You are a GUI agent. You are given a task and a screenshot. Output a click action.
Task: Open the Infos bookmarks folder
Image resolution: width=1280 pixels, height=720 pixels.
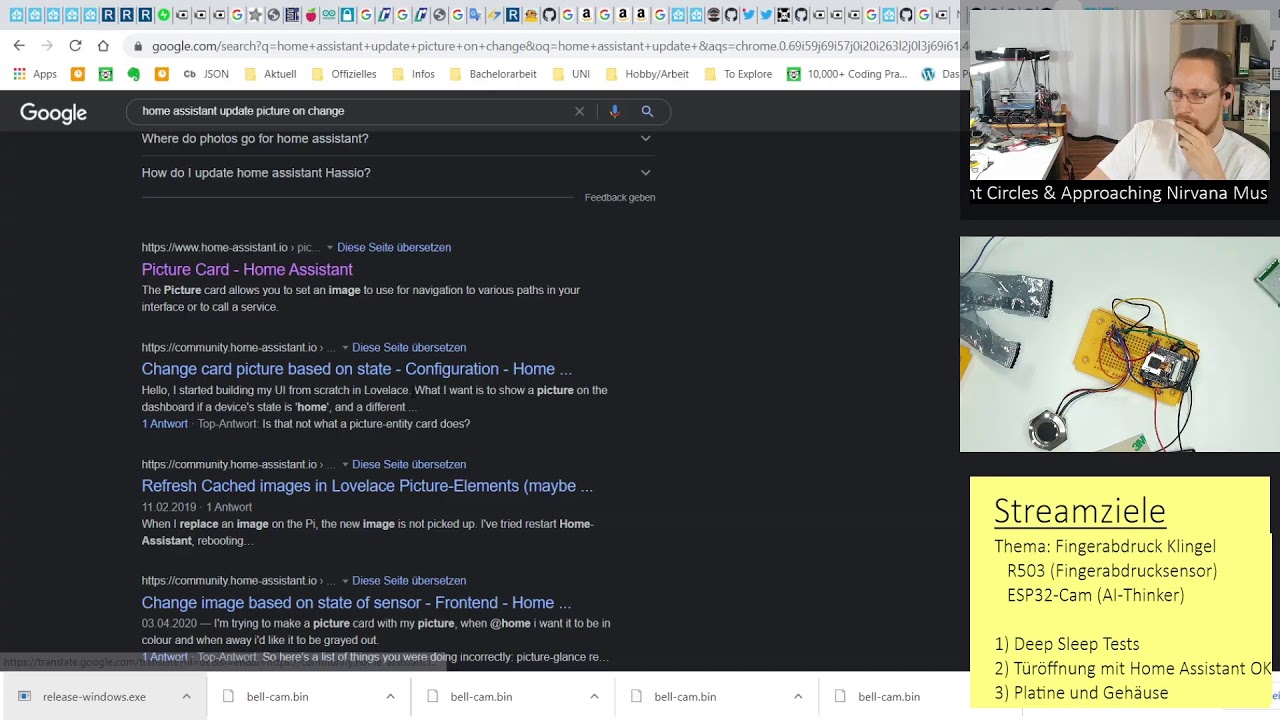point(413,74)
